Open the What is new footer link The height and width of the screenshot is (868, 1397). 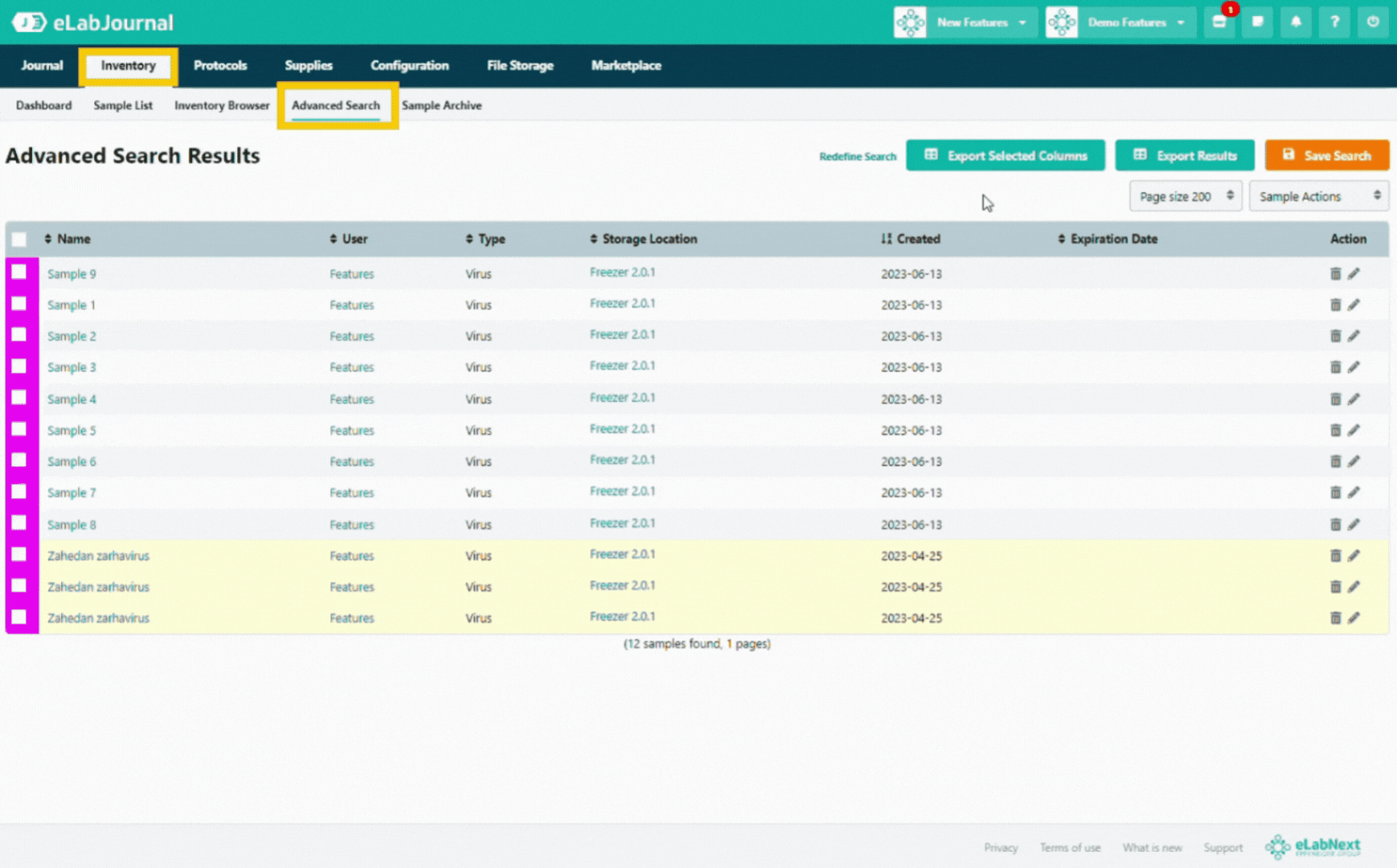[1152, 847]
